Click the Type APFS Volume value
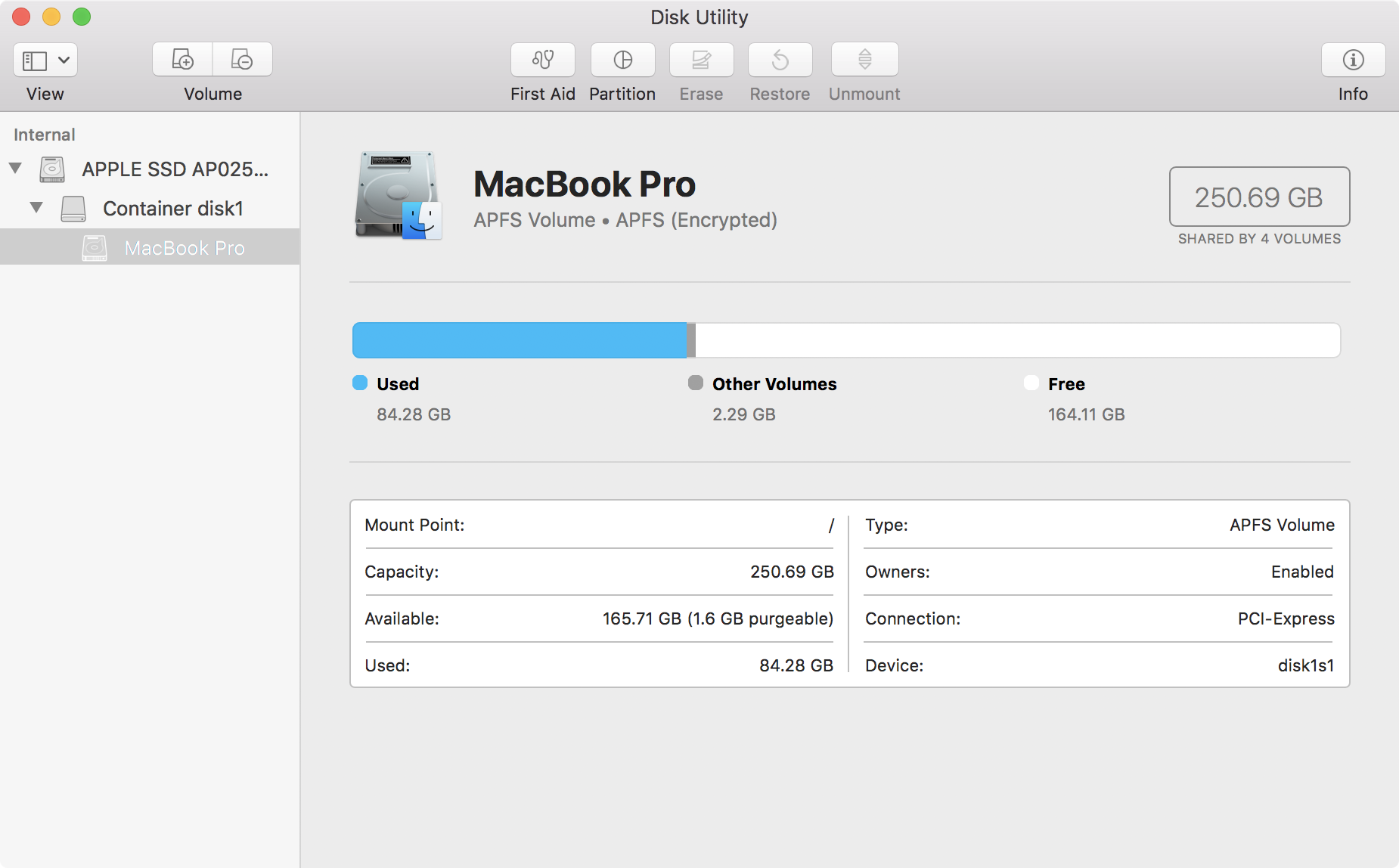1399x868 pixels. [1282, 525]
